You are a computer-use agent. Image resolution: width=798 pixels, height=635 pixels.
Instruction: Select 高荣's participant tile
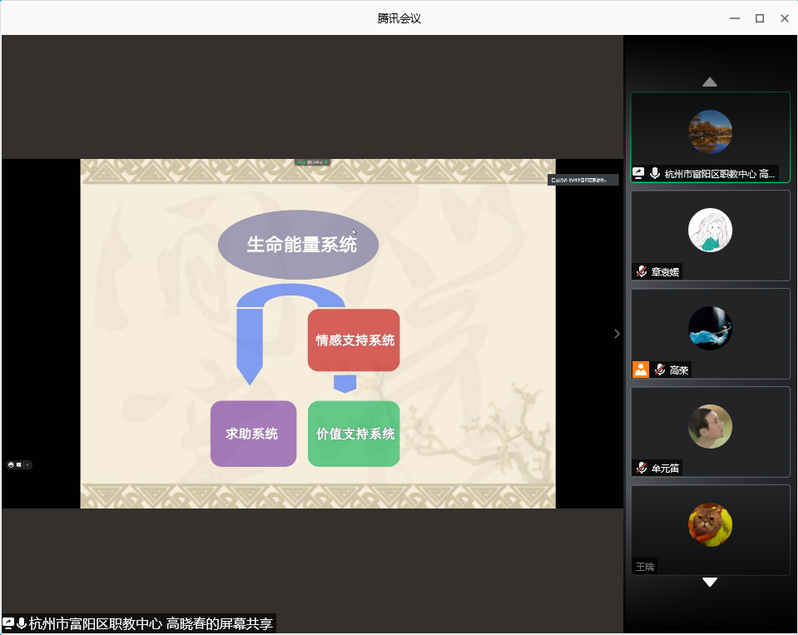[710, 333]
